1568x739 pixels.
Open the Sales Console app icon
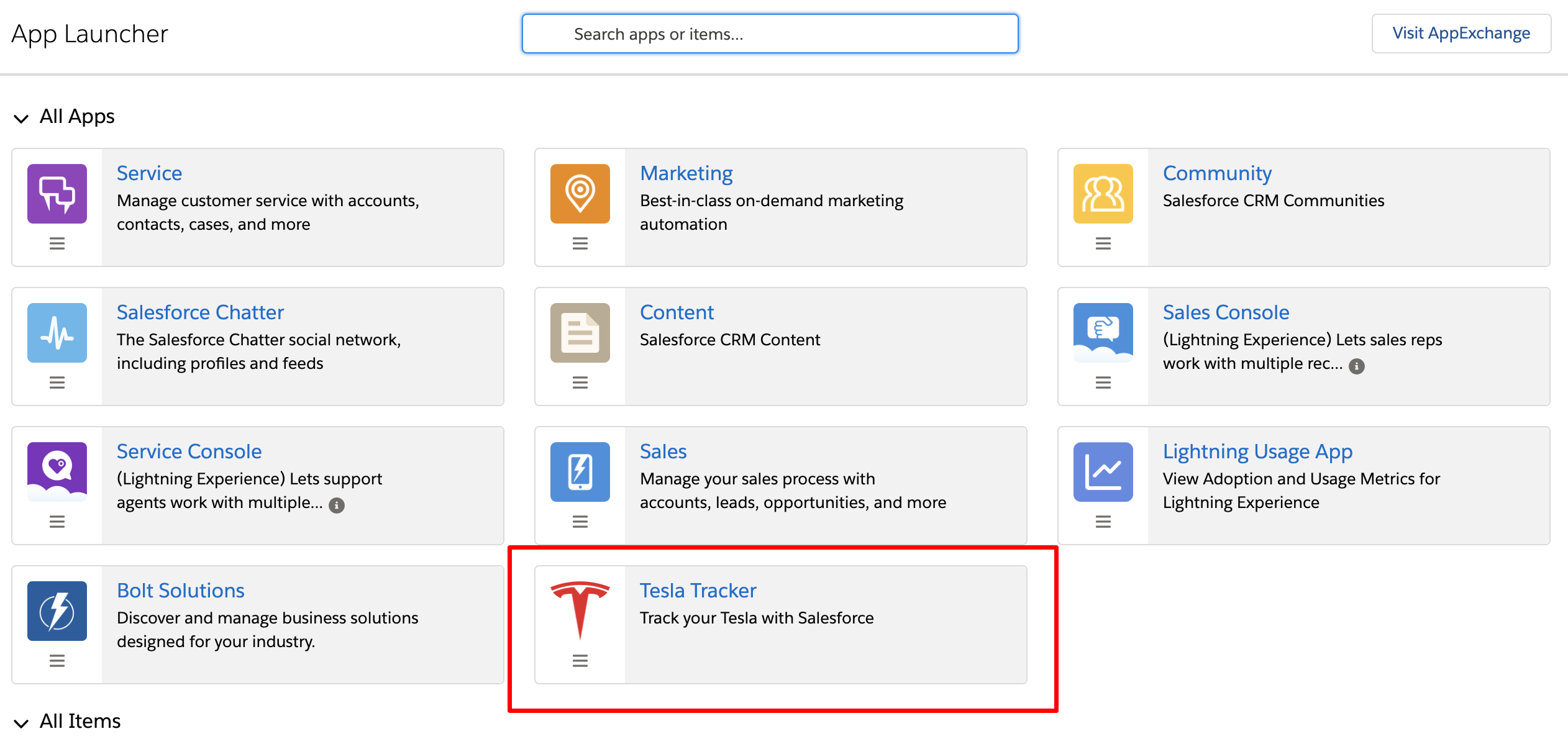pyautogui.click(x=1103, y=333)
